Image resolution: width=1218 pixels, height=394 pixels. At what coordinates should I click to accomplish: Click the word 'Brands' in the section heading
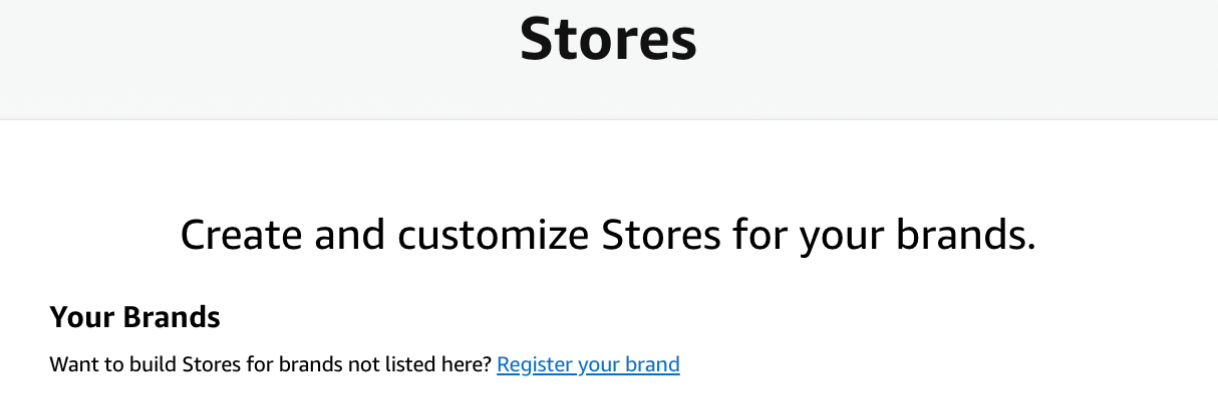[170, 318]
